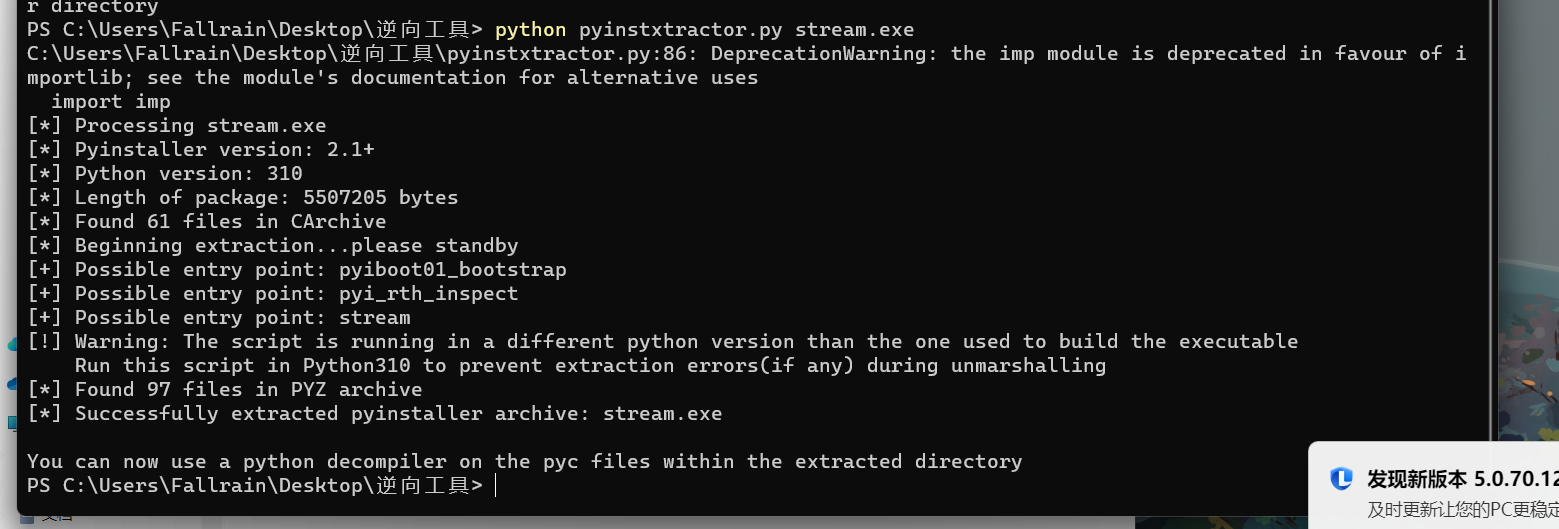The width and height of the screenshot is (1559, 529).
Task: Click the 'import imp' output line
Action: point(111,102)
